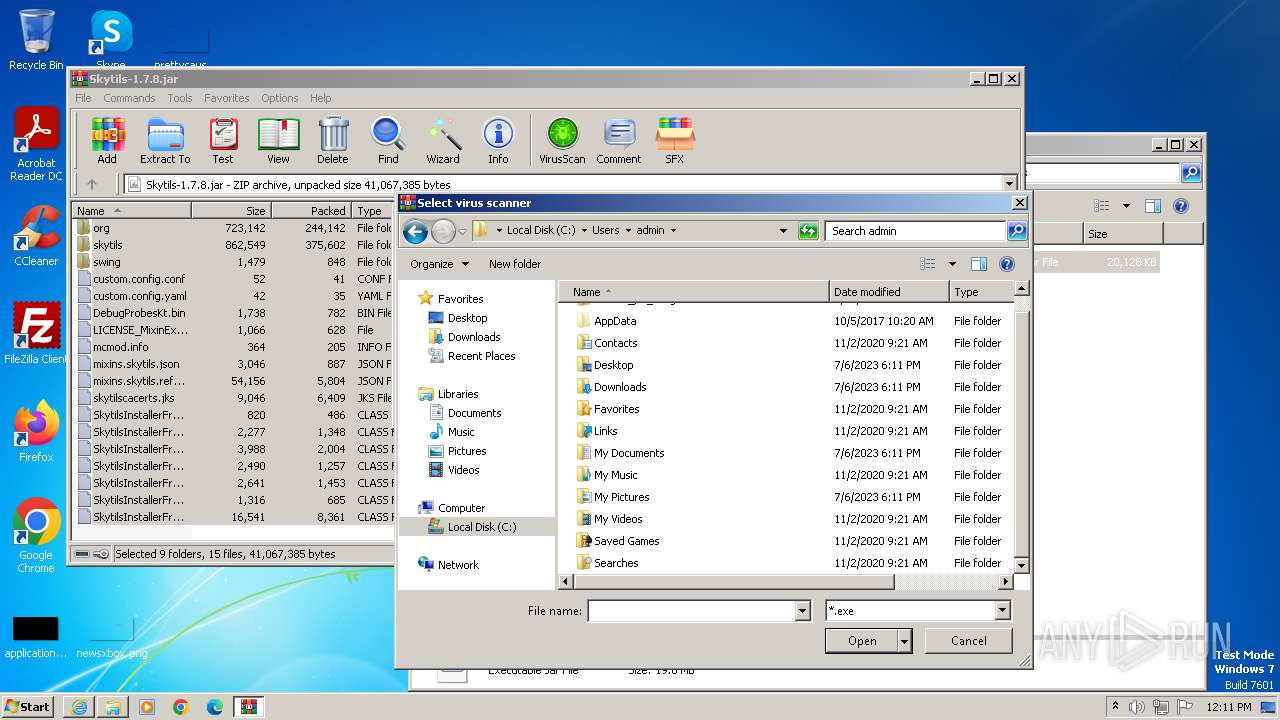Open Acrobat Reader DC desktop icon
The height and width of the screenshot is (720, 1280).
tap(36, 145)
